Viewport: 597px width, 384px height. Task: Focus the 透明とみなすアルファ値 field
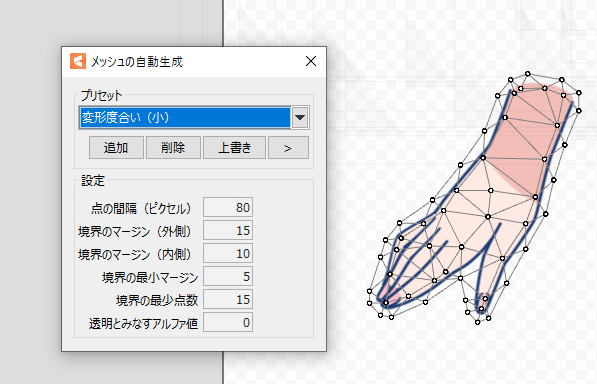pyautogui.click(x=228, y=322)
